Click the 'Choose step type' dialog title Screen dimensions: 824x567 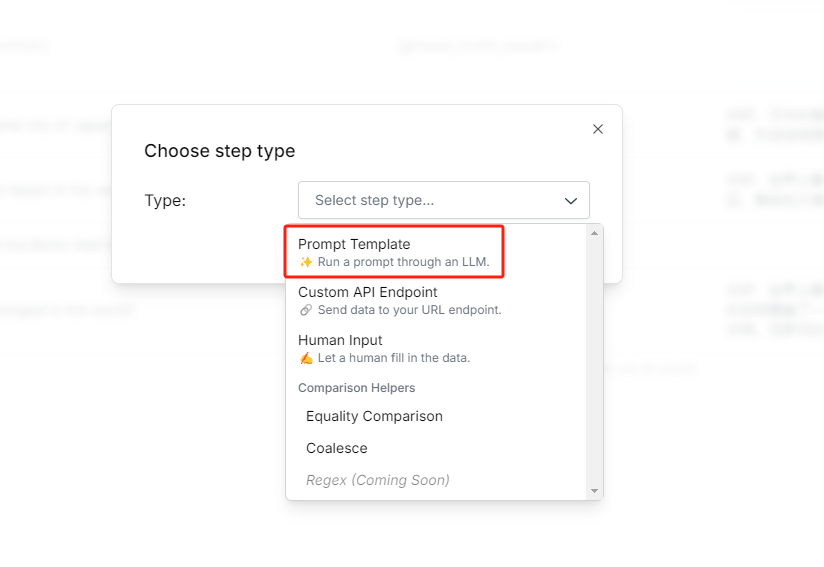pos(219,151)
